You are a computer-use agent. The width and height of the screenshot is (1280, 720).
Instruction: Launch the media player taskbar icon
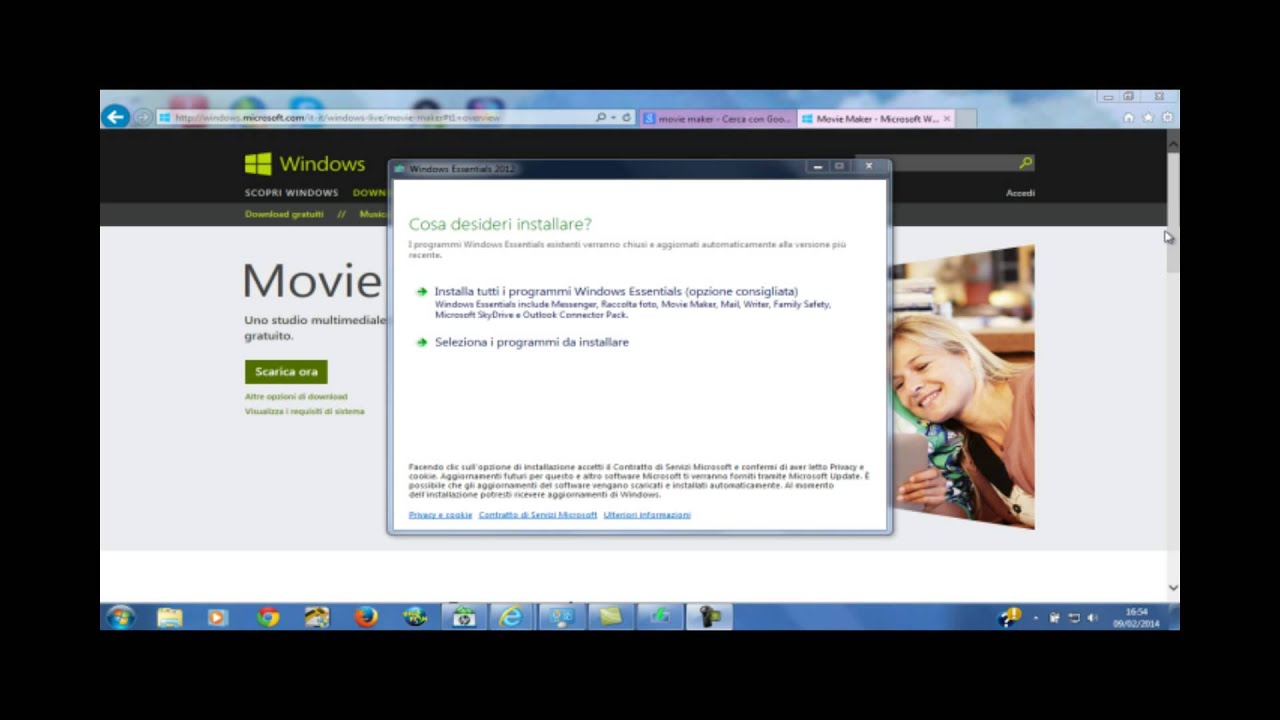pyautogui.click(x=218, y=617)
